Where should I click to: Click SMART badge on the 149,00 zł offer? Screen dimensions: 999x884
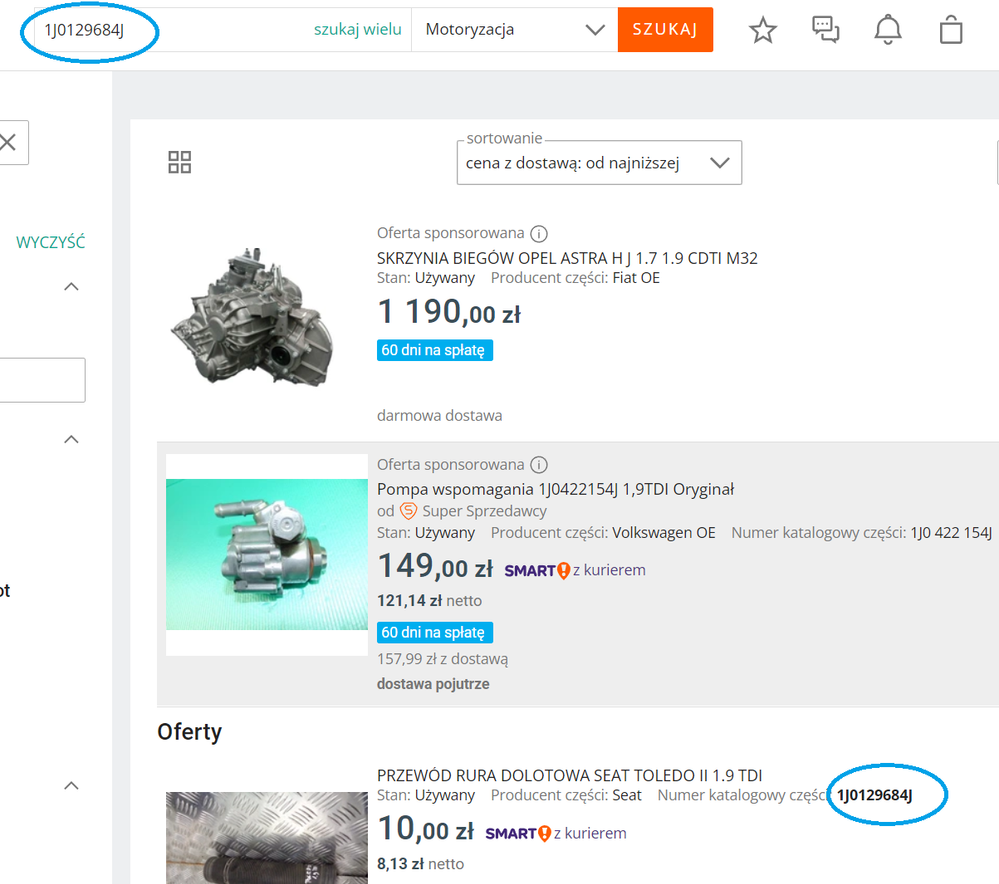pos(537,570)
